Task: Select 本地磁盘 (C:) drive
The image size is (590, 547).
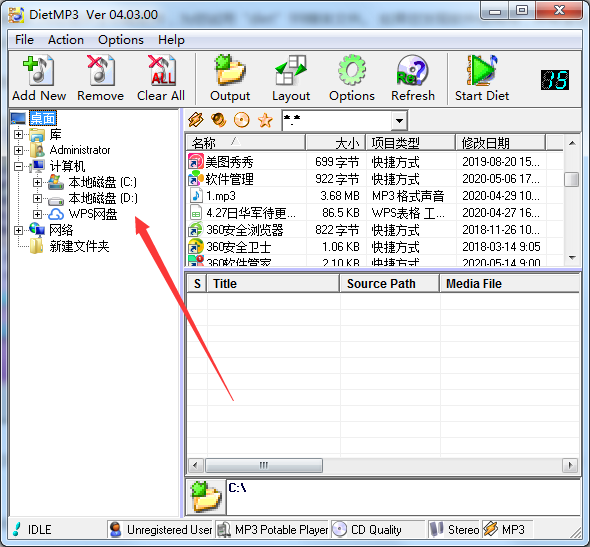Action: [103, 182]
